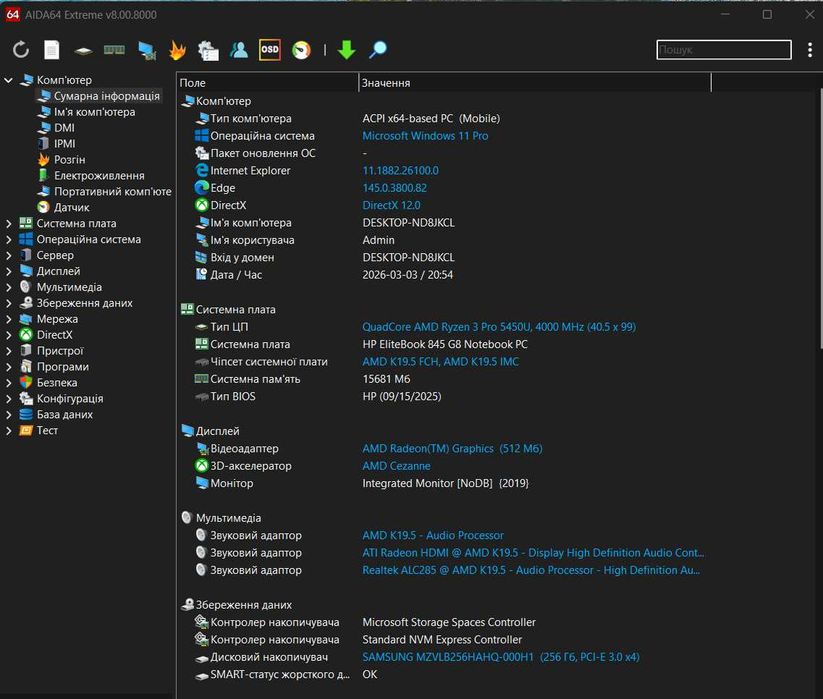Click the magnifier search toolbar icon
The width and height of the screenshot is (823, 699).
point(378,50)
